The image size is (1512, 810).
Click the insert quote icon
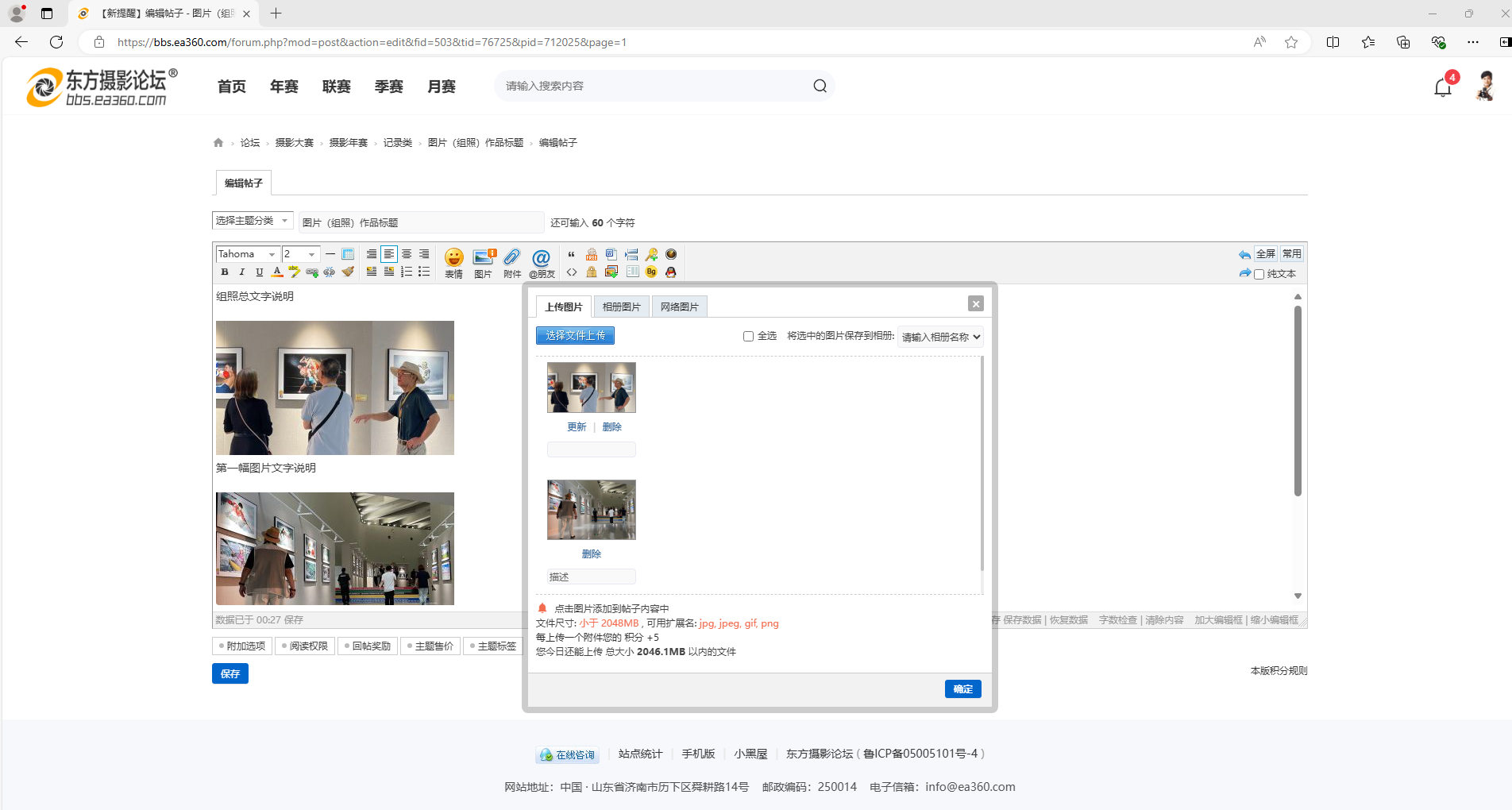(571, 255)
